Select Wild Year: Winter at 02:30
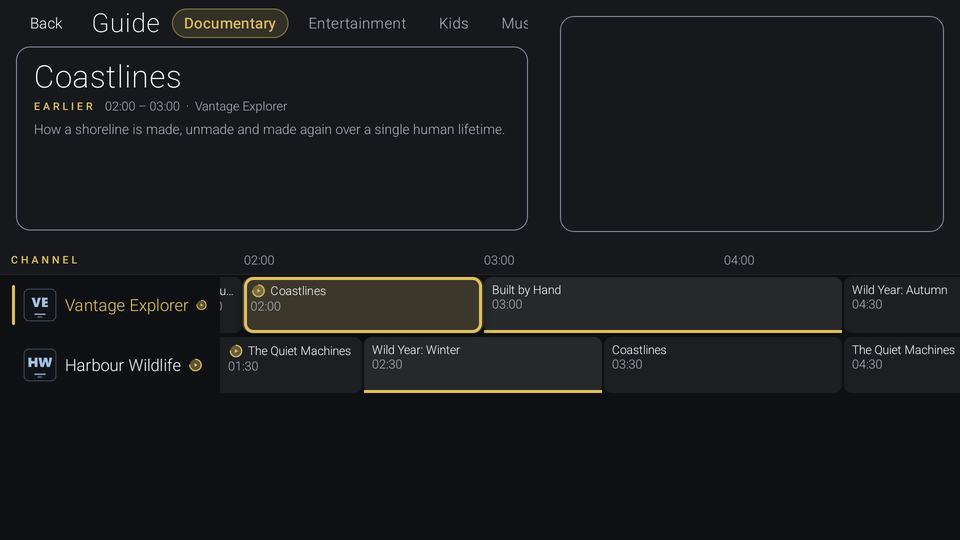Screen dimensions: 960x540 (x=482, y=365)
